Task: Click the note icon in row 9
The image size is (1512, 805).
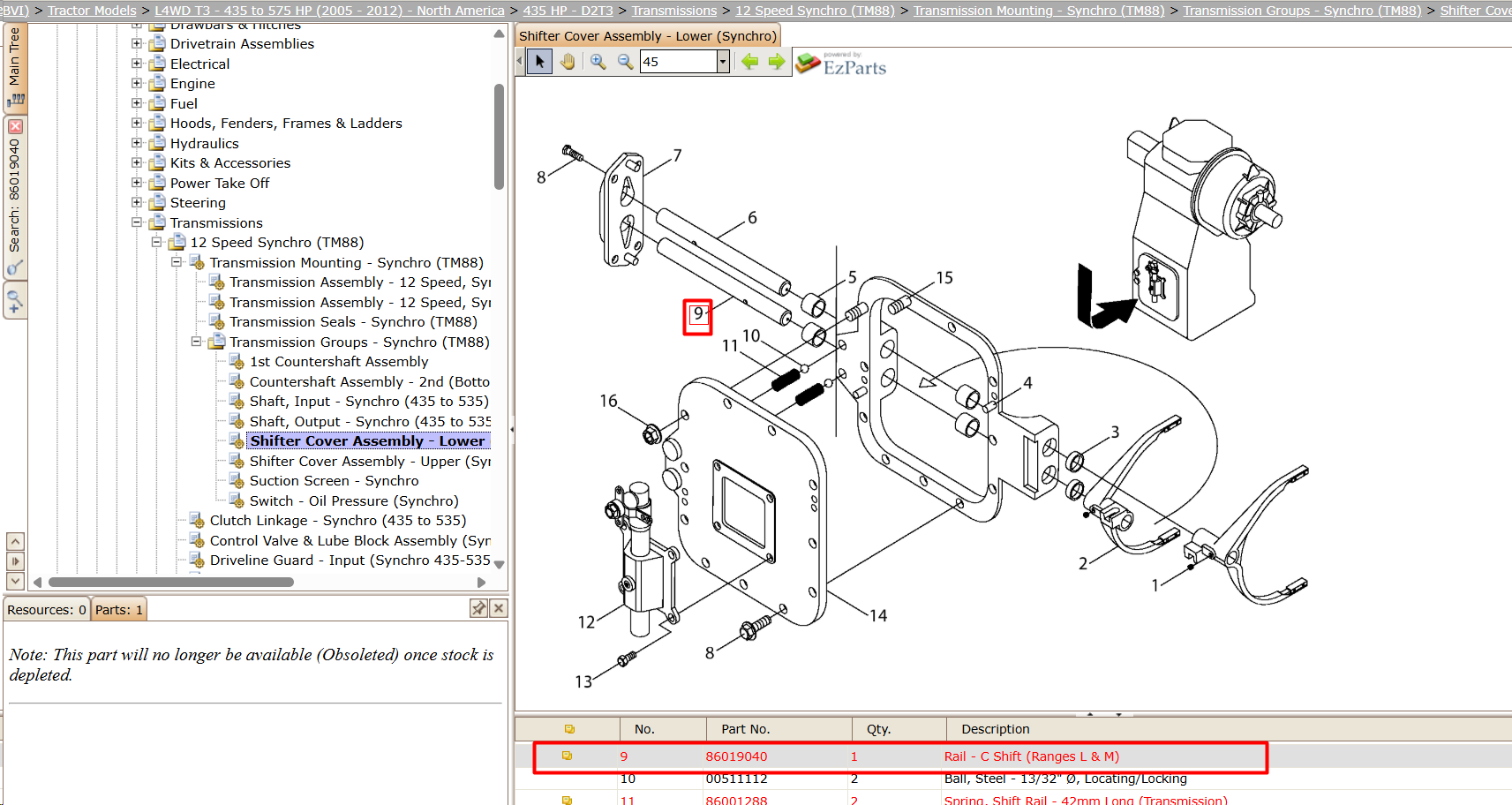Action: coord(567,756)
